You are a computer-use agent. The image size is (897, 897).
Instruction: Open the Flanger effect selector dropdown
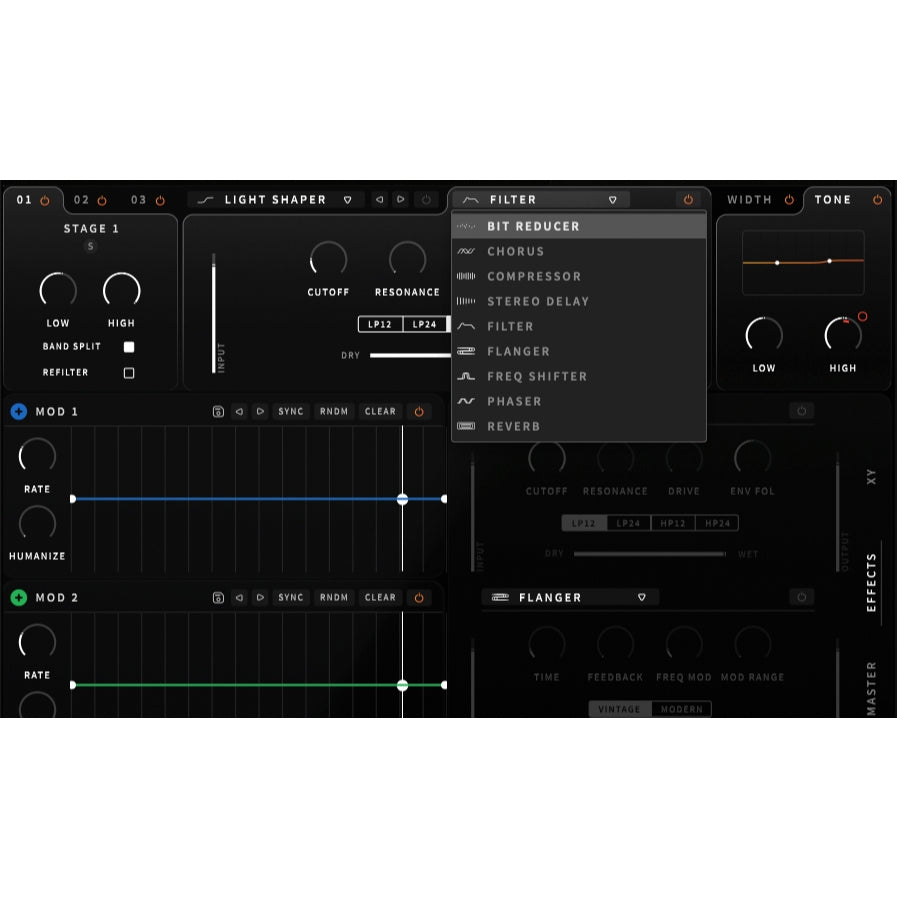[x=642, y=597]
